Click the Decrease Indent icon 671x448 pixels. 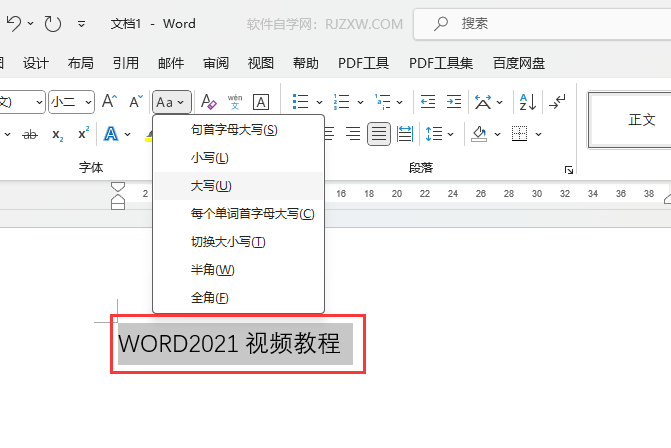[x=428, y=102]
